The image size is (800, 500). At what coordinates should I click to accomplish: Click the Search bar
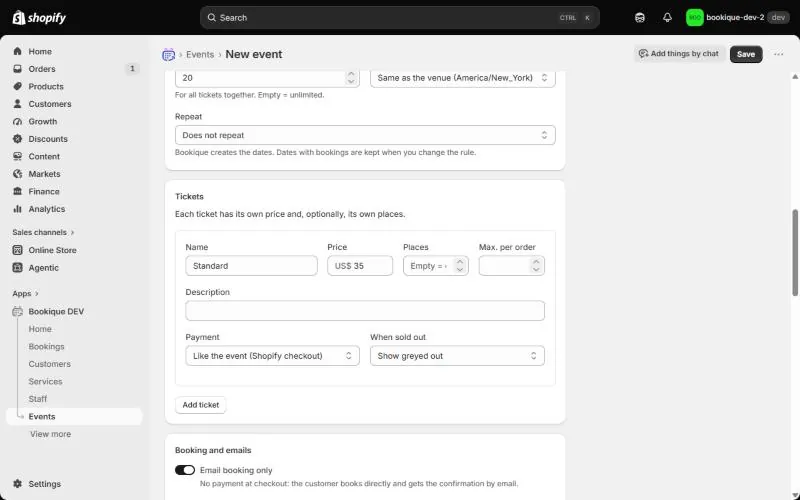tap(400, 18)
